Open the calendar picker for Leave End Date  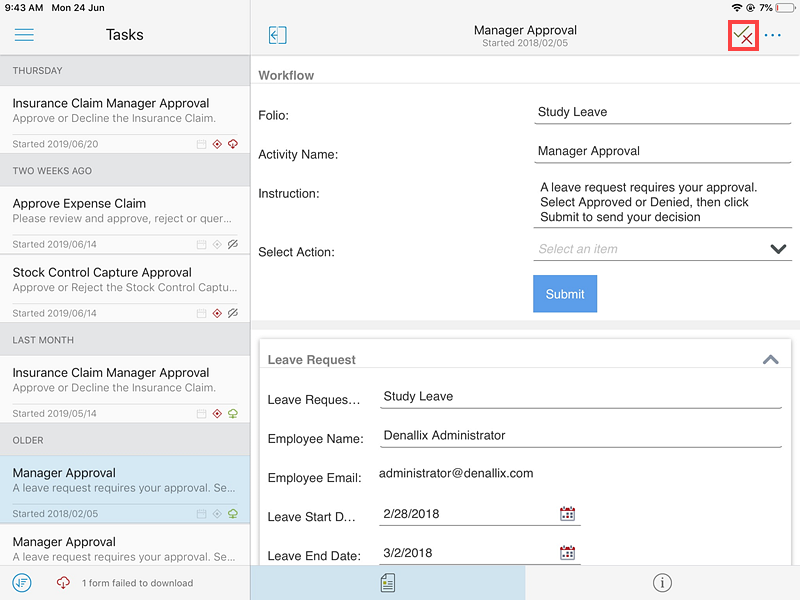pyautogui.click(x=567, y=550)
